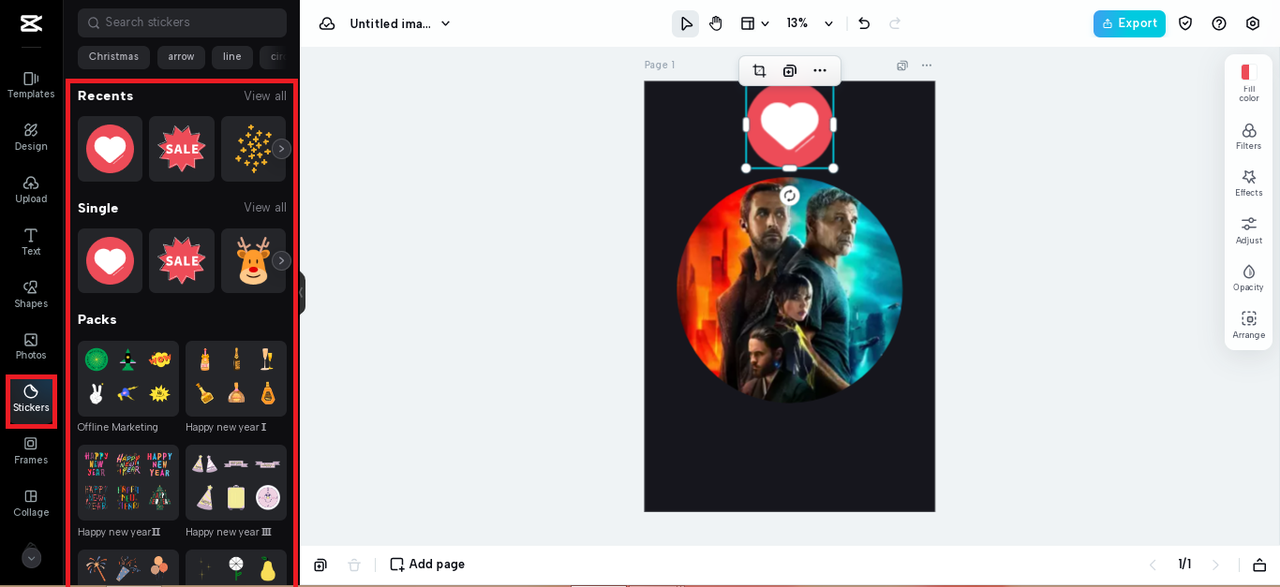Click the cloud save icon
The width and height of the screenshot is (1280, 587).
(327, 23)
